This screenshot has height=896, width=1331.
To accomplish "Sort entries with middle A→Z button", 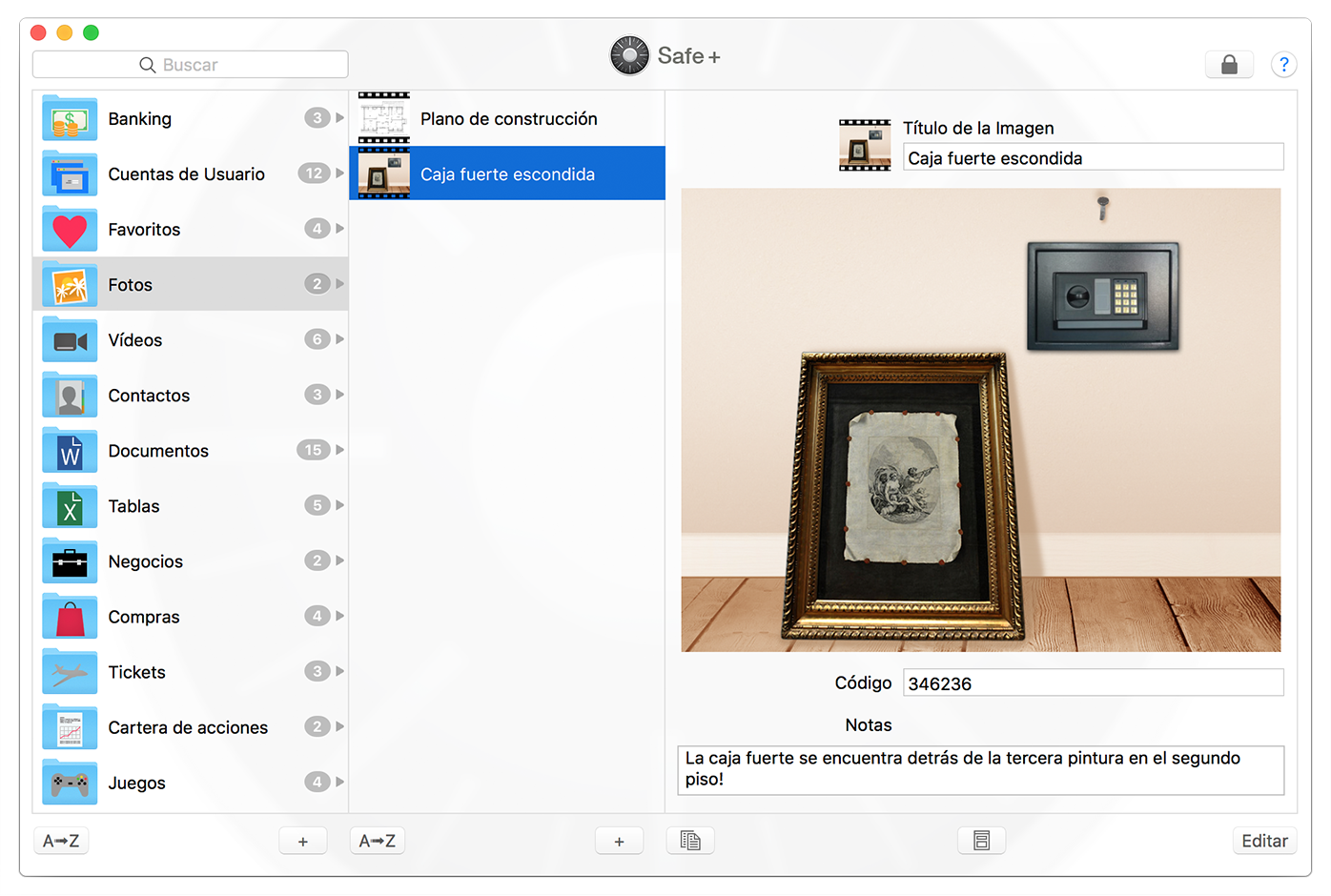I will (378, 841).
